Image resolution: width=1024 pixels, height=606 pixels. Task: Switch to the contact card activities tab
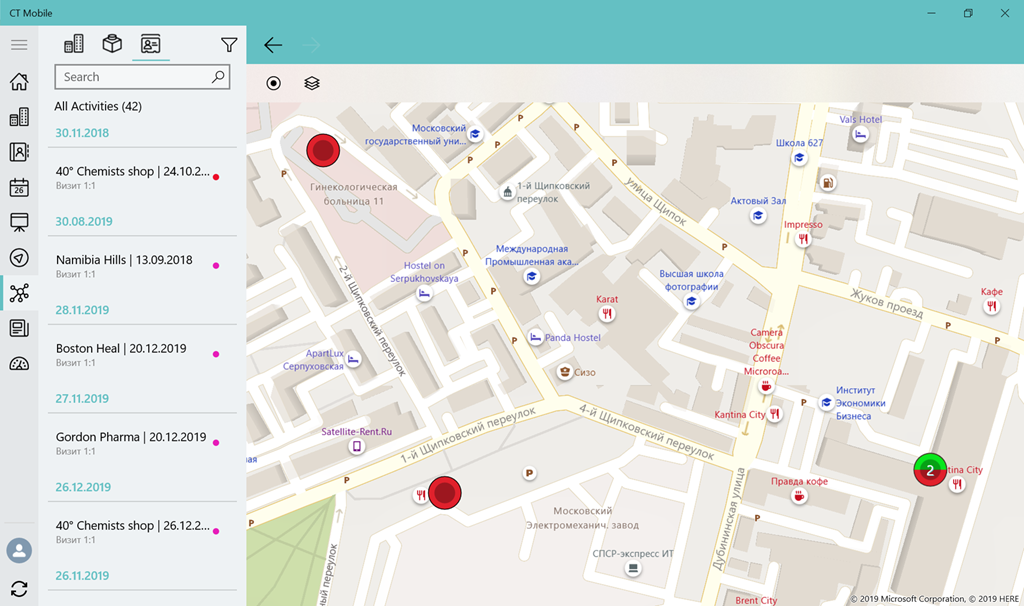151,44
